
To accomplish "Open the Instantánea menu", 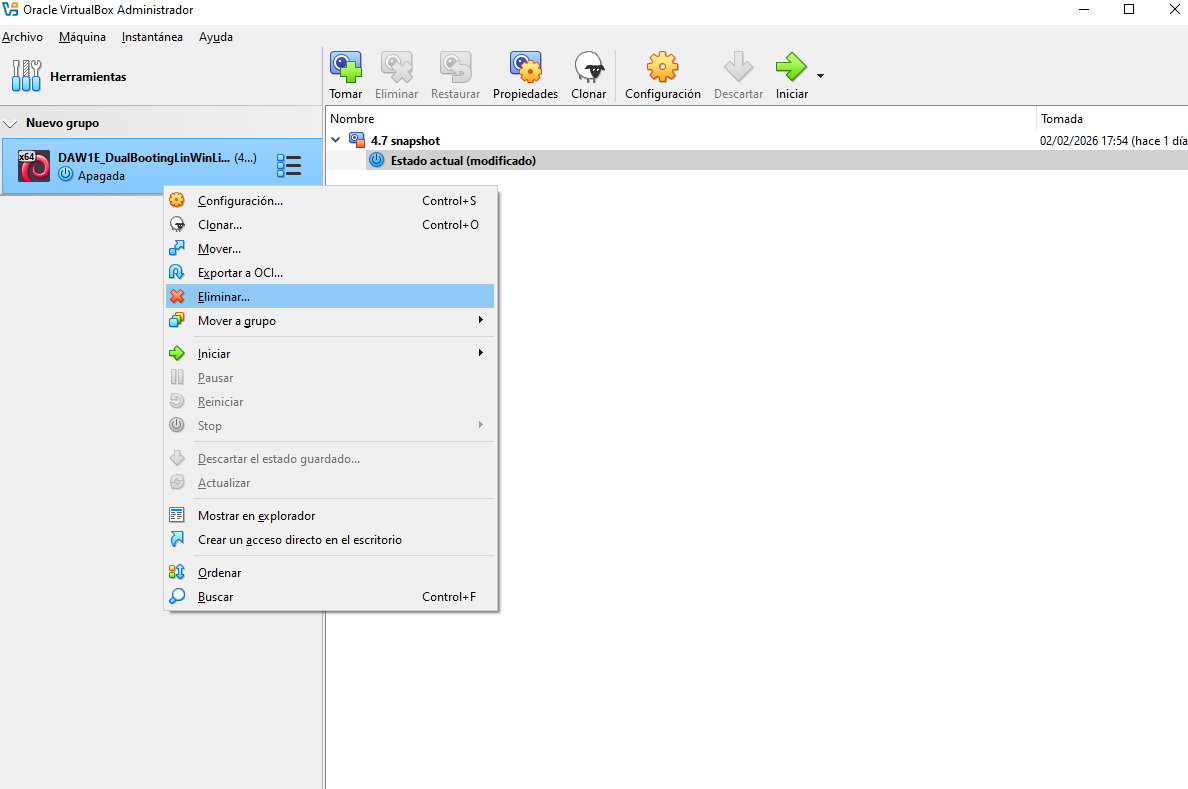I will pyautogui.click(x=152, y=36).
